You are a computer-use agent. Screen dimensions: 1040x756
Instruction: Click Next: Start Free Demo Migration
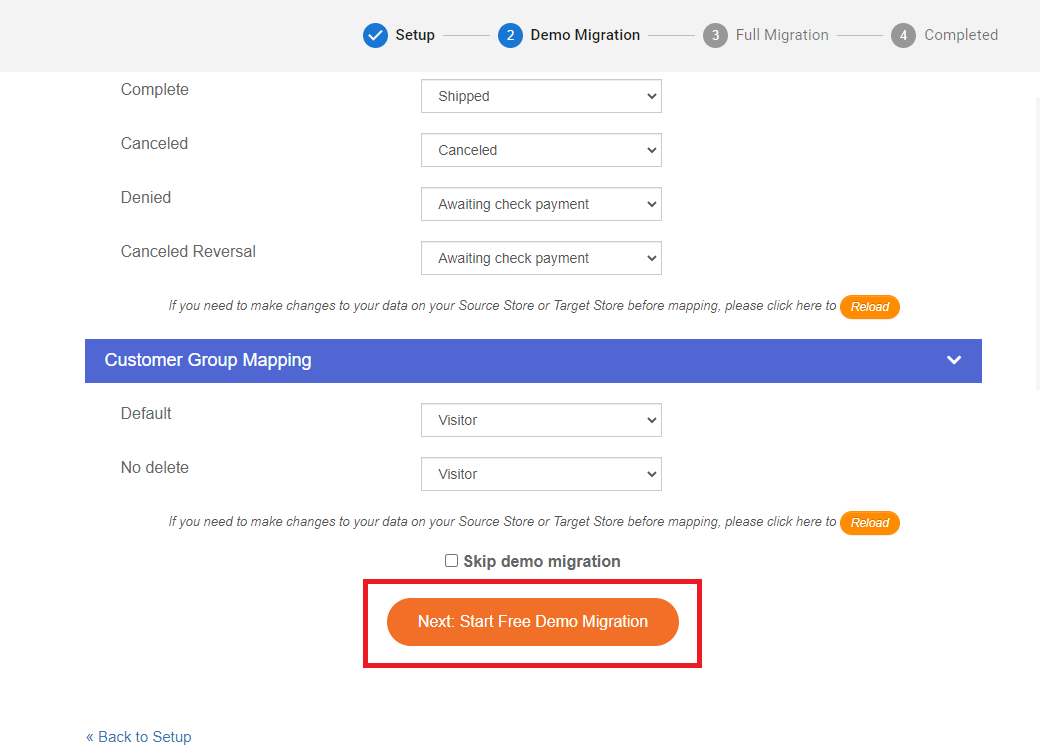point(533,622)
